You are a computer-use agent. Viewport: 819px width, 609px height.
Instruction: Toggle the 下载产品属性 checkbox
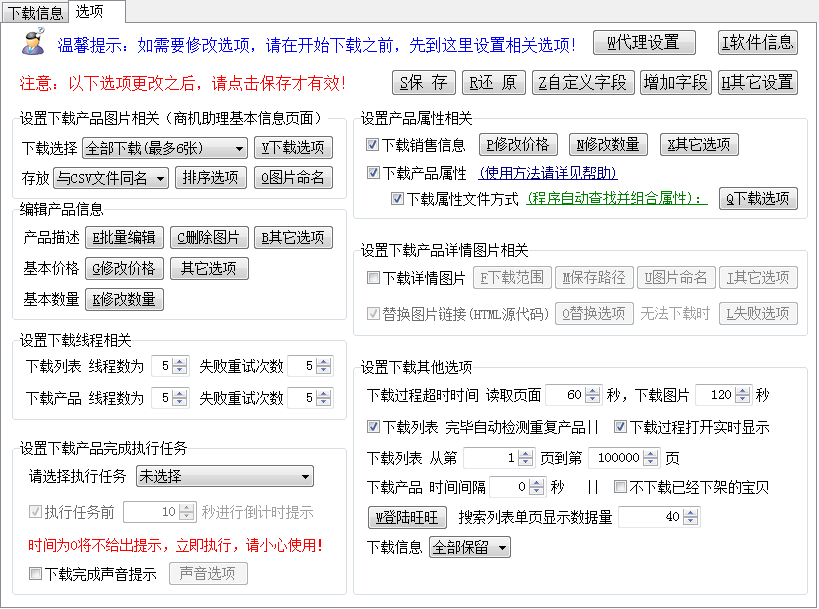pyautogui.click(x=373, y=172)
